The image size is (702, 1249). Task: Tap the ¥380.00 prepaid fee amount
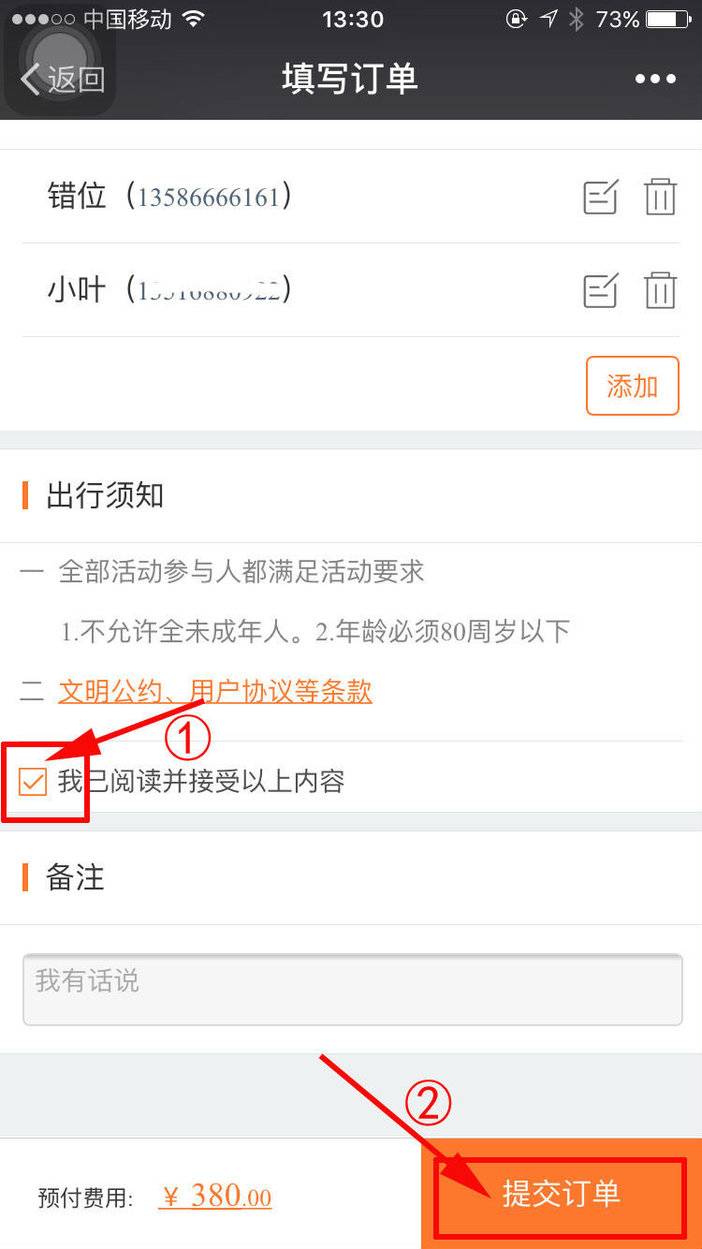point(215,1196)
